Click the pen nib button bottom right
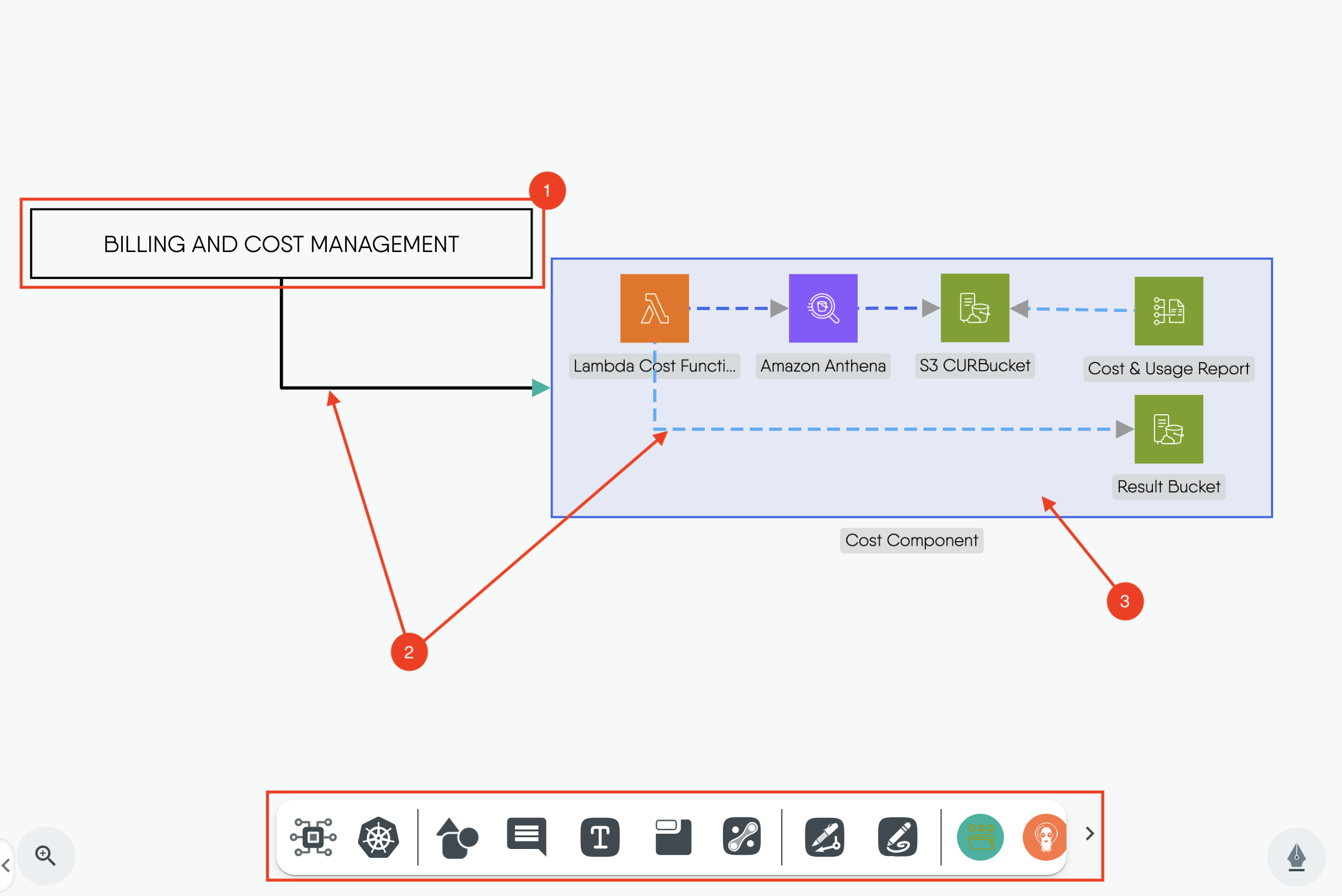Screen dimensions: 1342x896 coord(1296,857)
